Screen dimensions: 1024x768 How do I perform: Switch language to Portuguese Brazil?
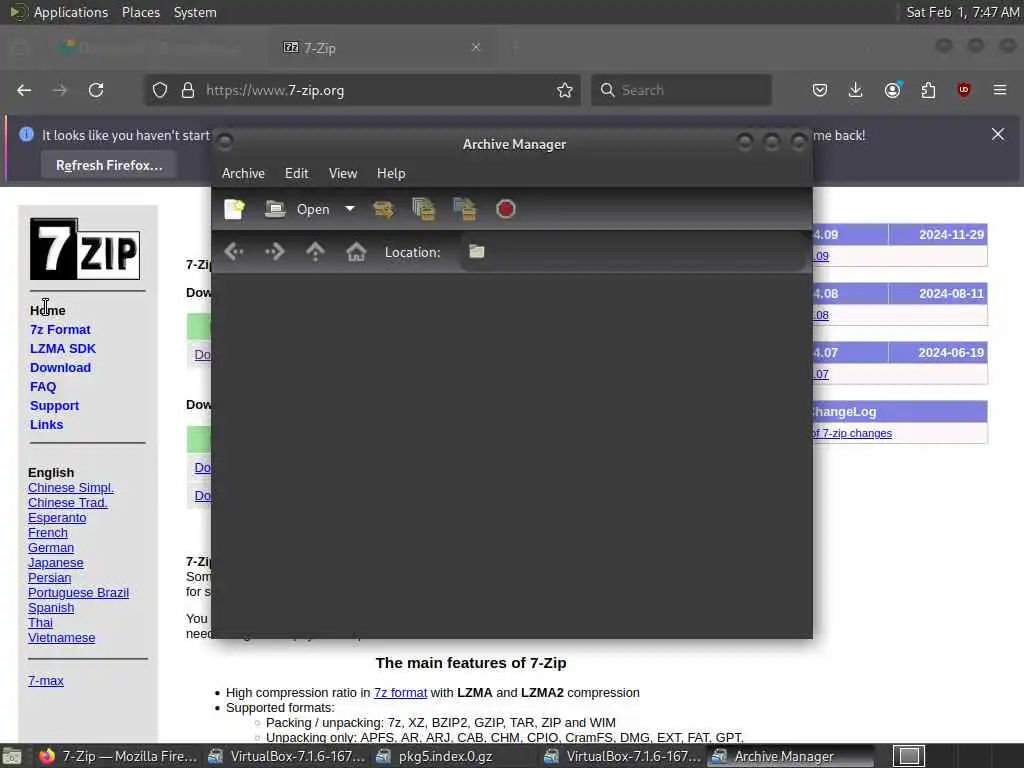[78, 593]
